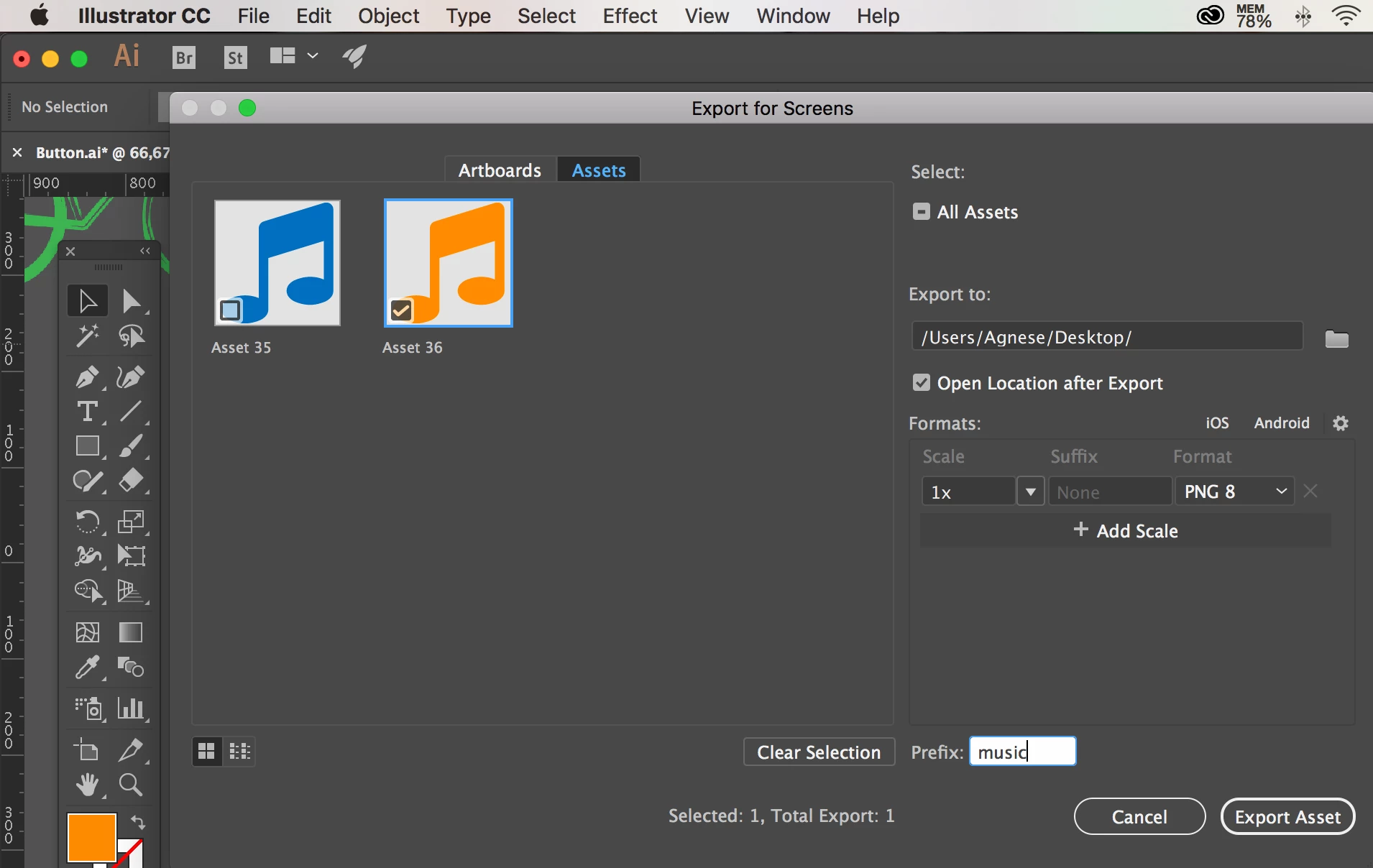The image size is (1373, 868).
Task: Click the Export Asset button
Action: click(1287, 816)
